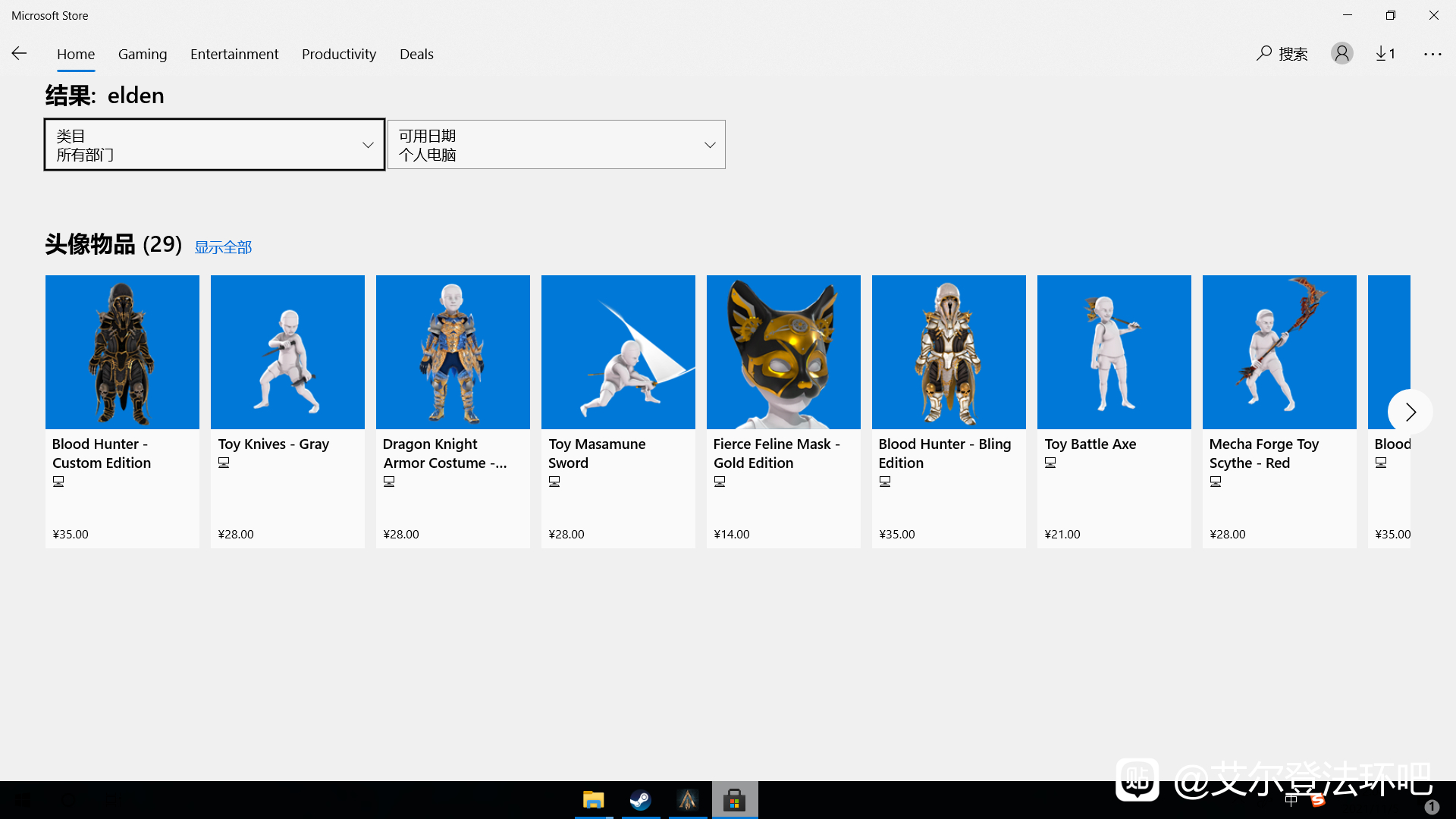Open the user account avatar
Screen dimensions: 1456x819
tap(1341, 53)
